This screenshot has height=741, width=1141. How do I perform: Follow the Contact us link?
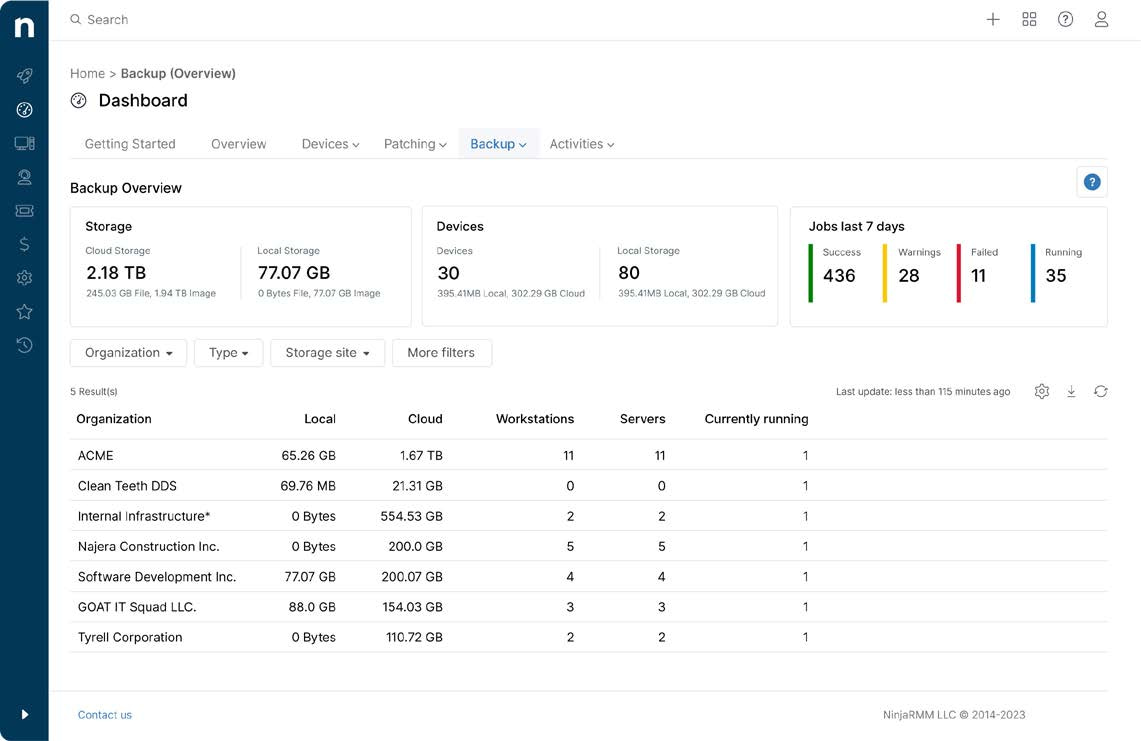point(105,715)
